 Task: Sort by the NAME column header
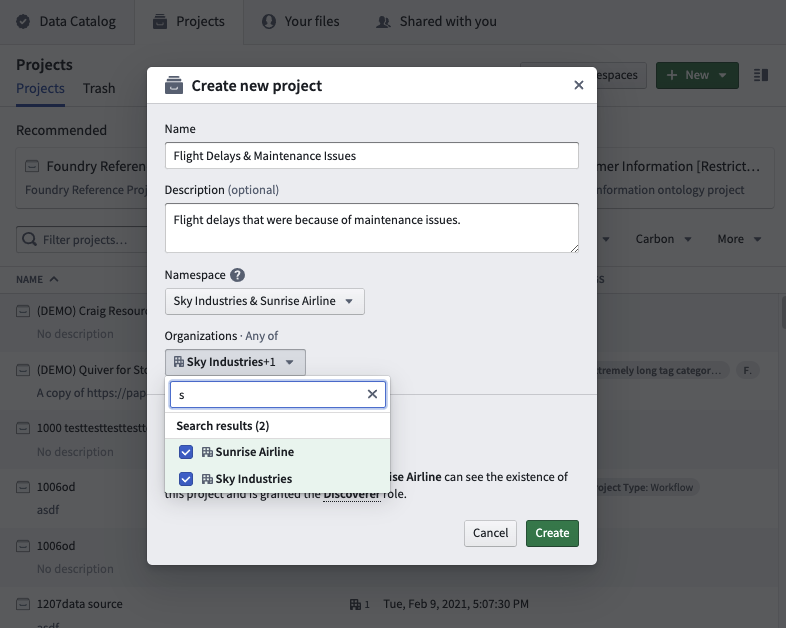coord(37,280)
